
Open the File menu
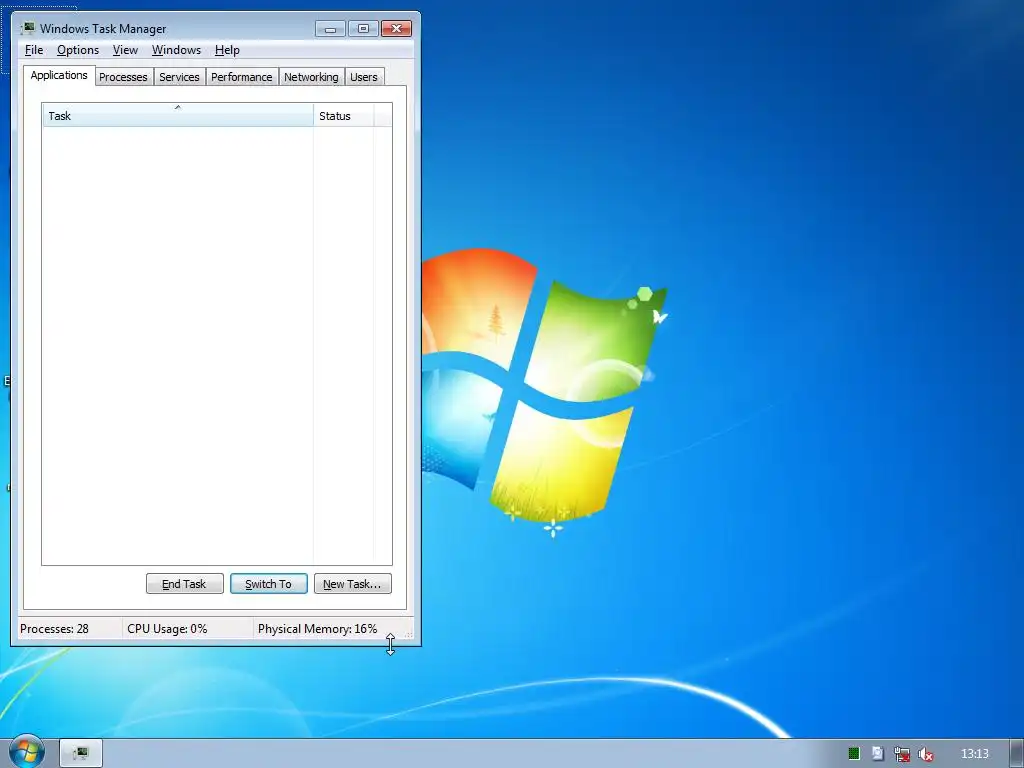click(34, 50)
